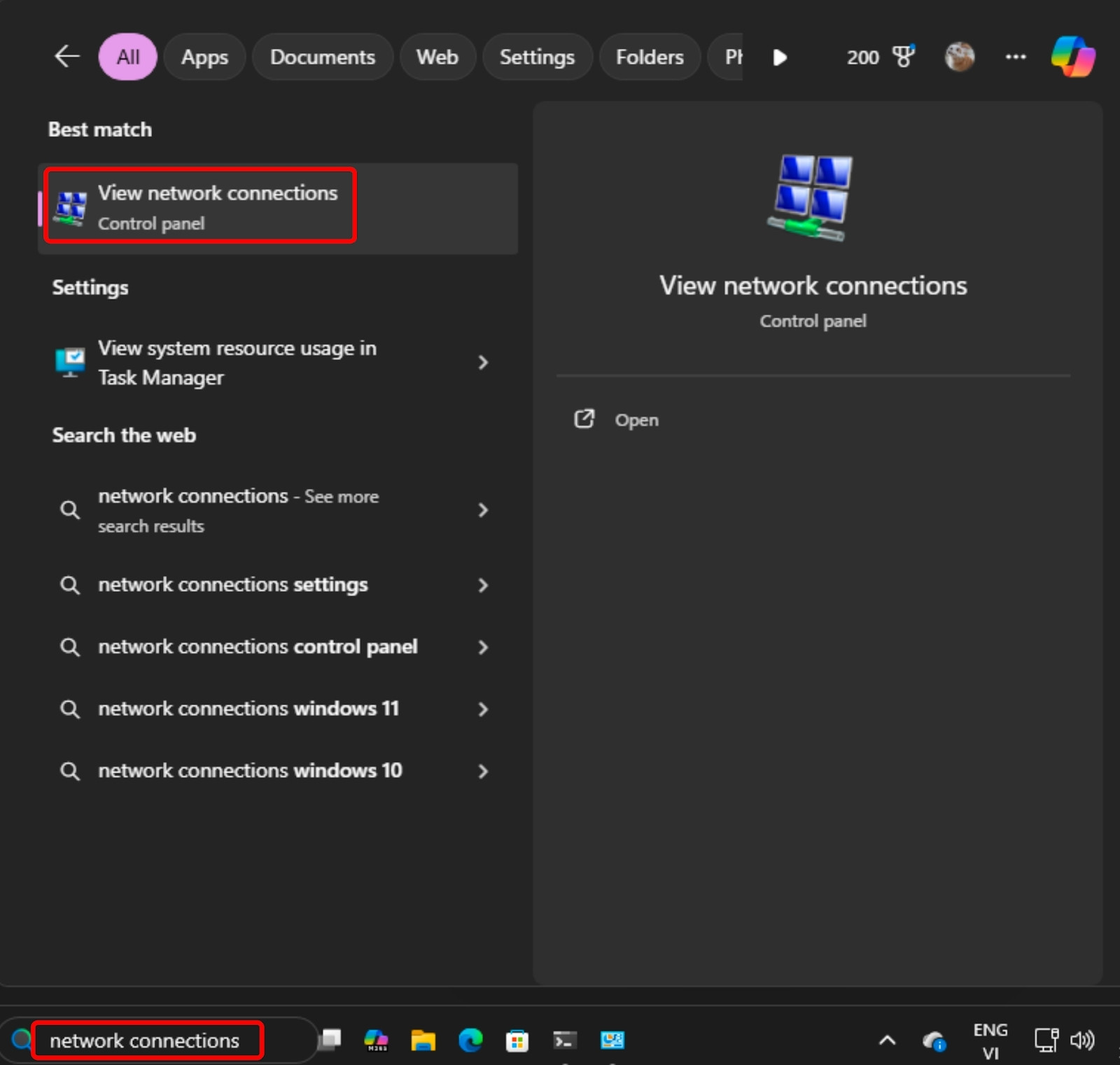Open Task View from the taskbar
Image resolution: width=1120 pixels, height=1065 pixels.
[329, 1041]
